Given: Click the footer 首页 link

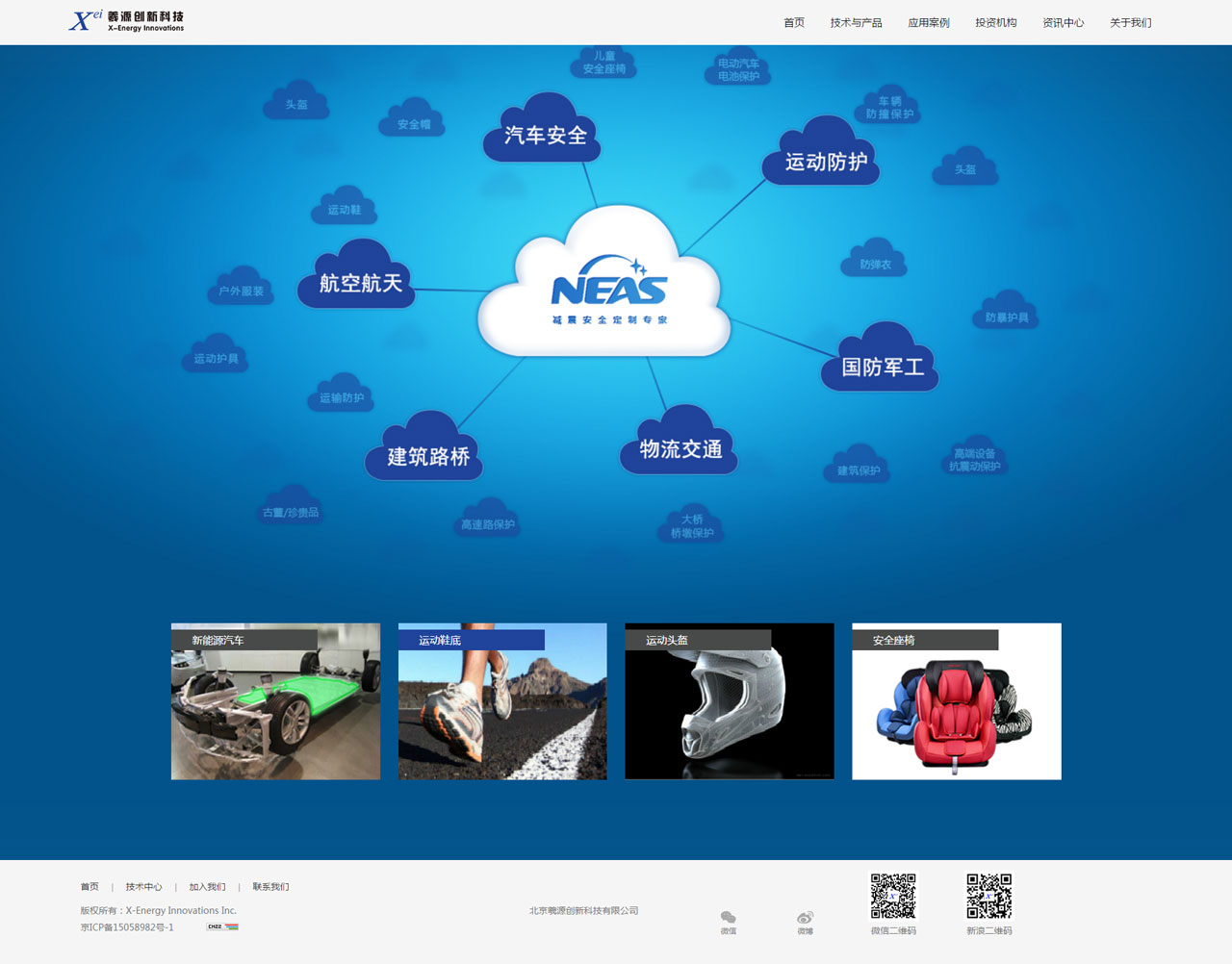Looking at the screenshot, I should click(x=90, y=887).
